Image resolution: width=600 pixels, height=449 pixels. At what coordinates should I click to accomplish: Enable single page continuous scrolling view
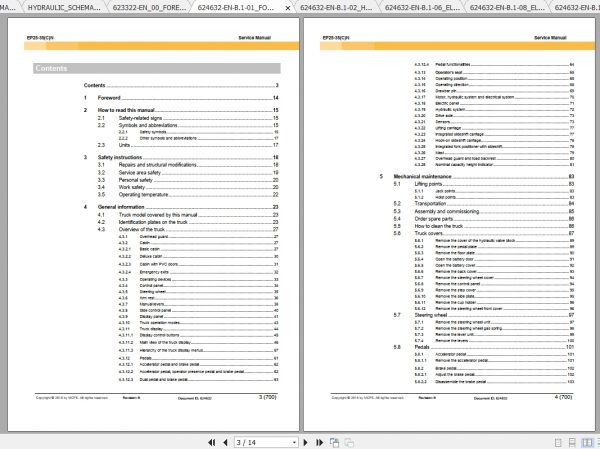(x=572, y=443)
